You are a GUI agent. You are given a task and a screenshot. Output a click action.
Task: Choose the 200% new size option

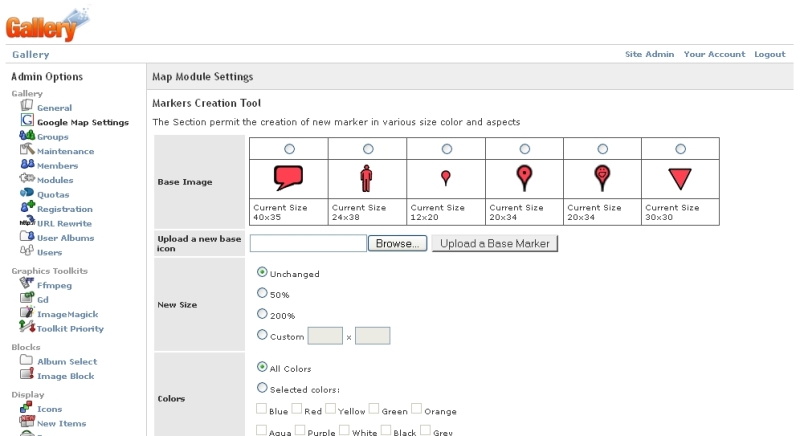(263, 314)
